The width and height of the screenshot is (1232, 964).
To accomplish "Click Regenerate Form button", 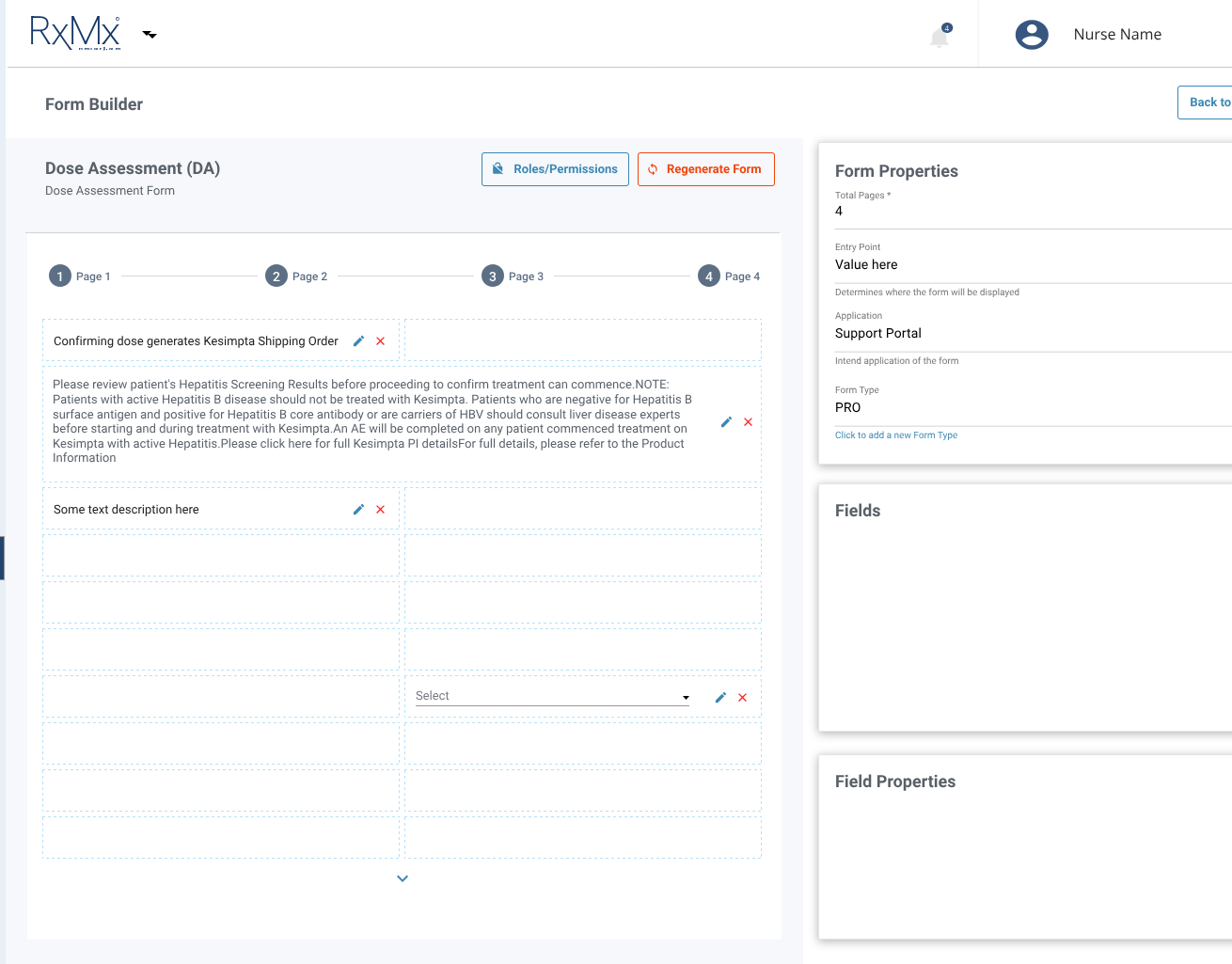I will pos(706,169).
